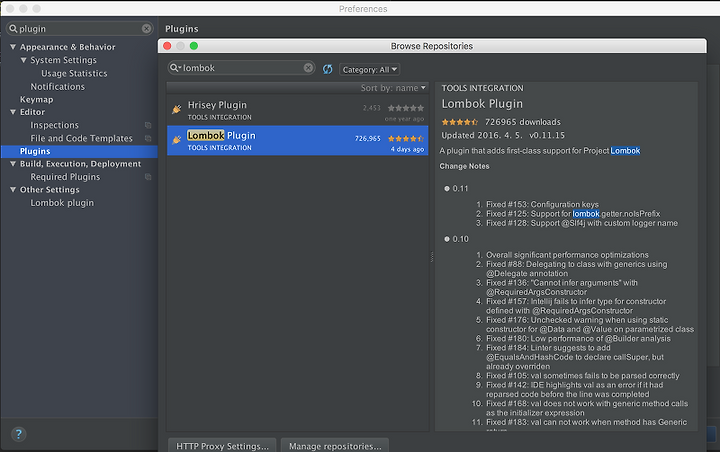Click the Hrisey Plugin plug icon
This screenshot has height=452, width=720.
click(x=176, y=109)
